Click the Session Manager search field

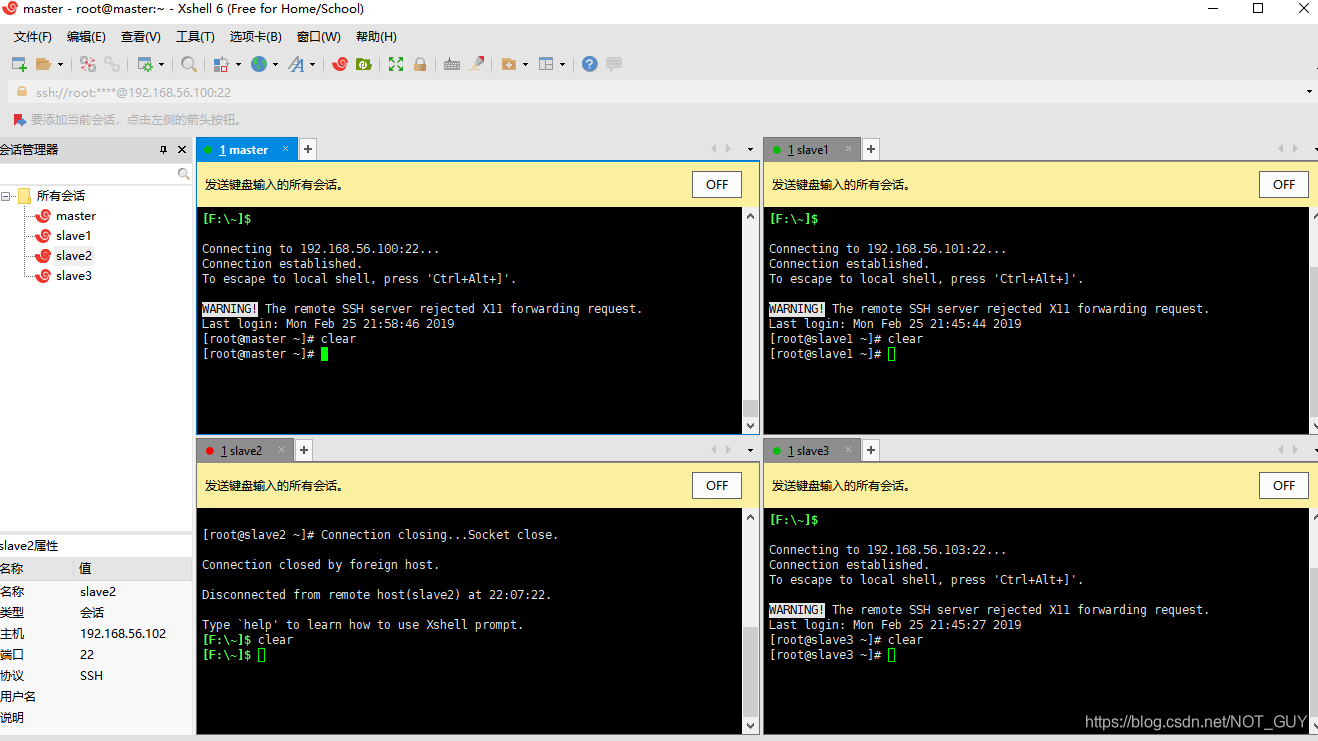click(x=88, y=174)
